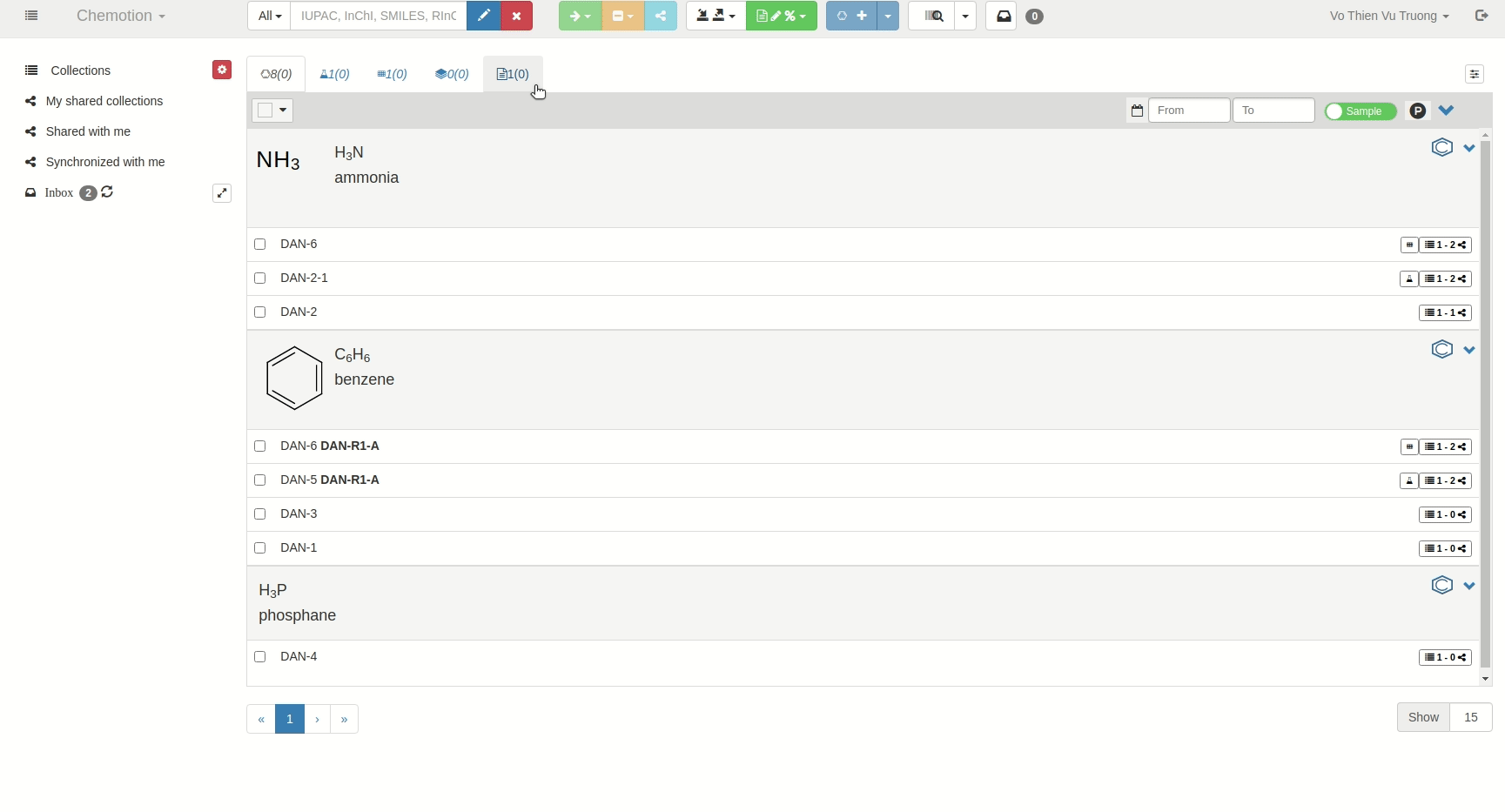This screenshot has height=812, width=1505.
Task: Check the DAN-2-1 sample checkbox
Action: [x=259, y=278]
